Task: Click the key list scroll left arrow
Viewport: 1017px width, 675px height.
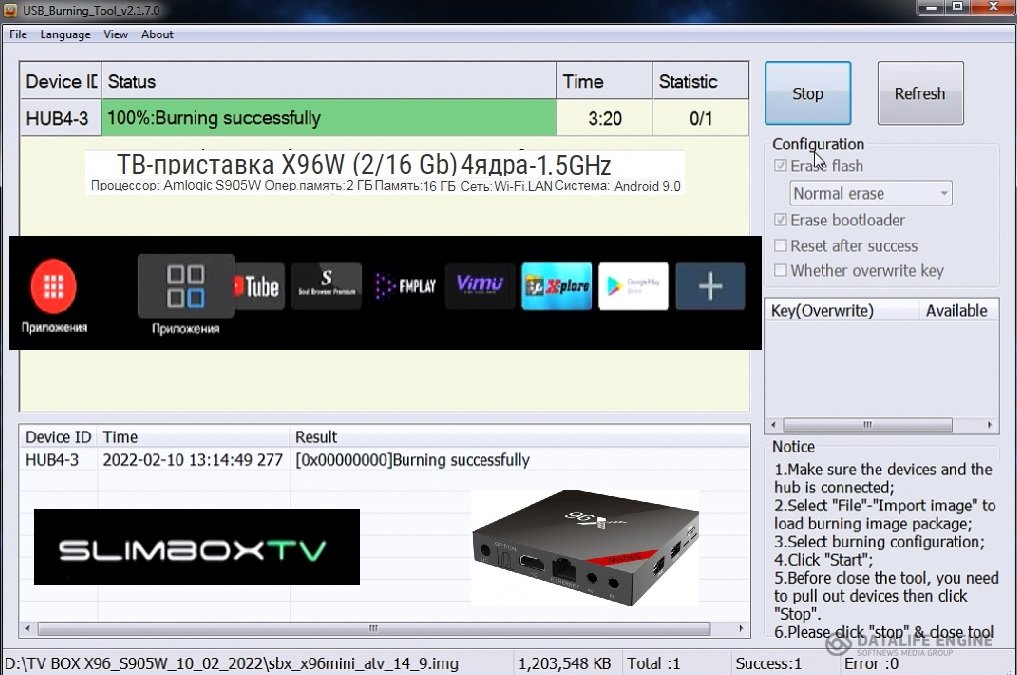Action: point(773,425)
